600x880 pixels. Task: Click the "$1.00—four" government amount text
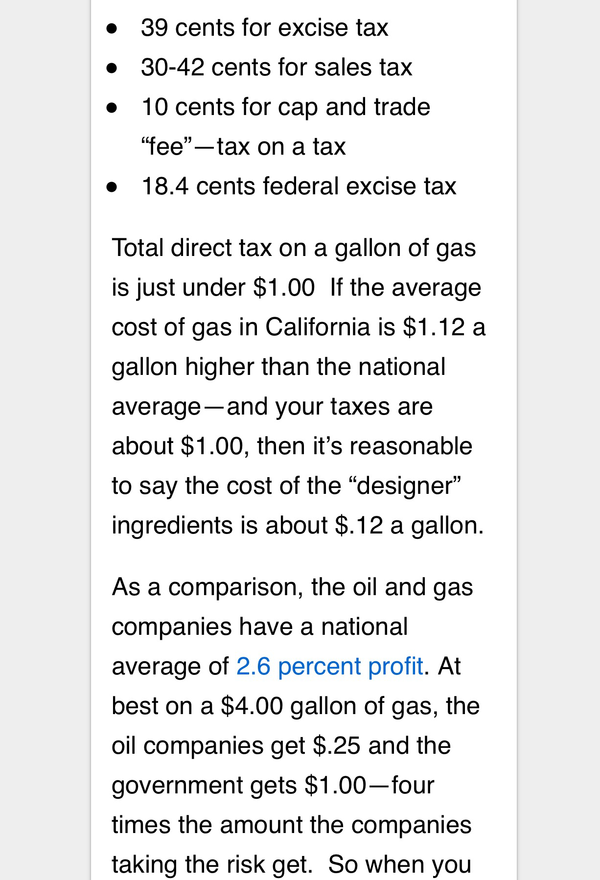point(369,786)
